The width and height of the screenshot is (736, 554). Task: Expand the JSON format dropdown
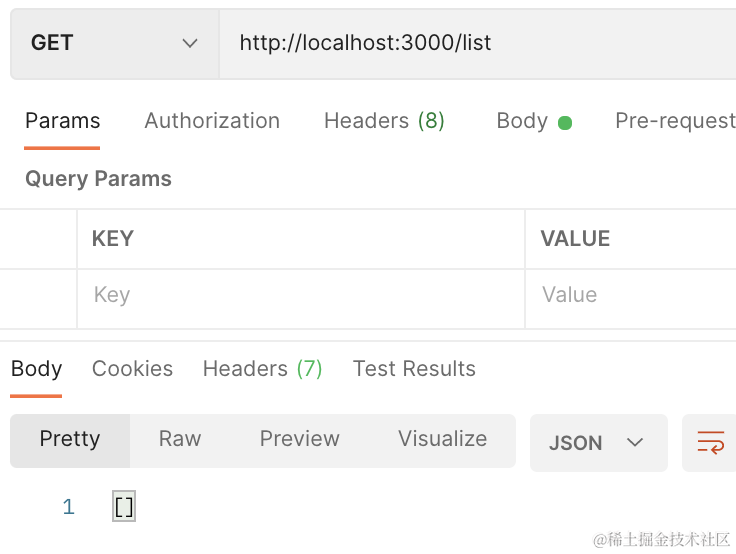[x=597, y=443]
